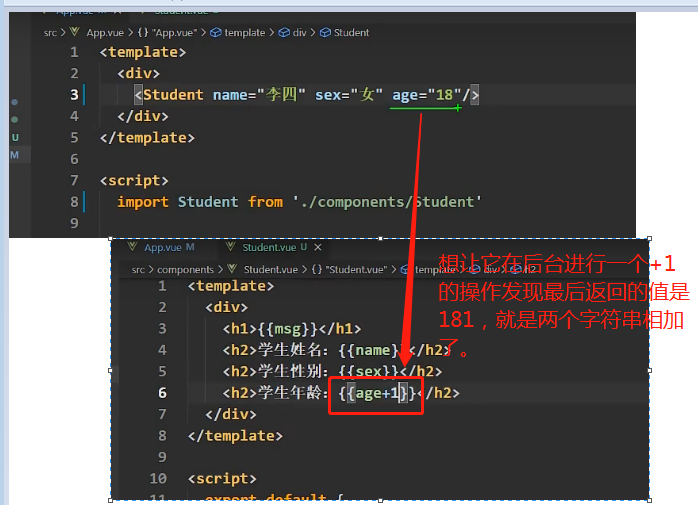This screenshot has width=698, height=505.
Task: Click the Vue icon on Student.vue tab
Action: [x=230, y=246]
